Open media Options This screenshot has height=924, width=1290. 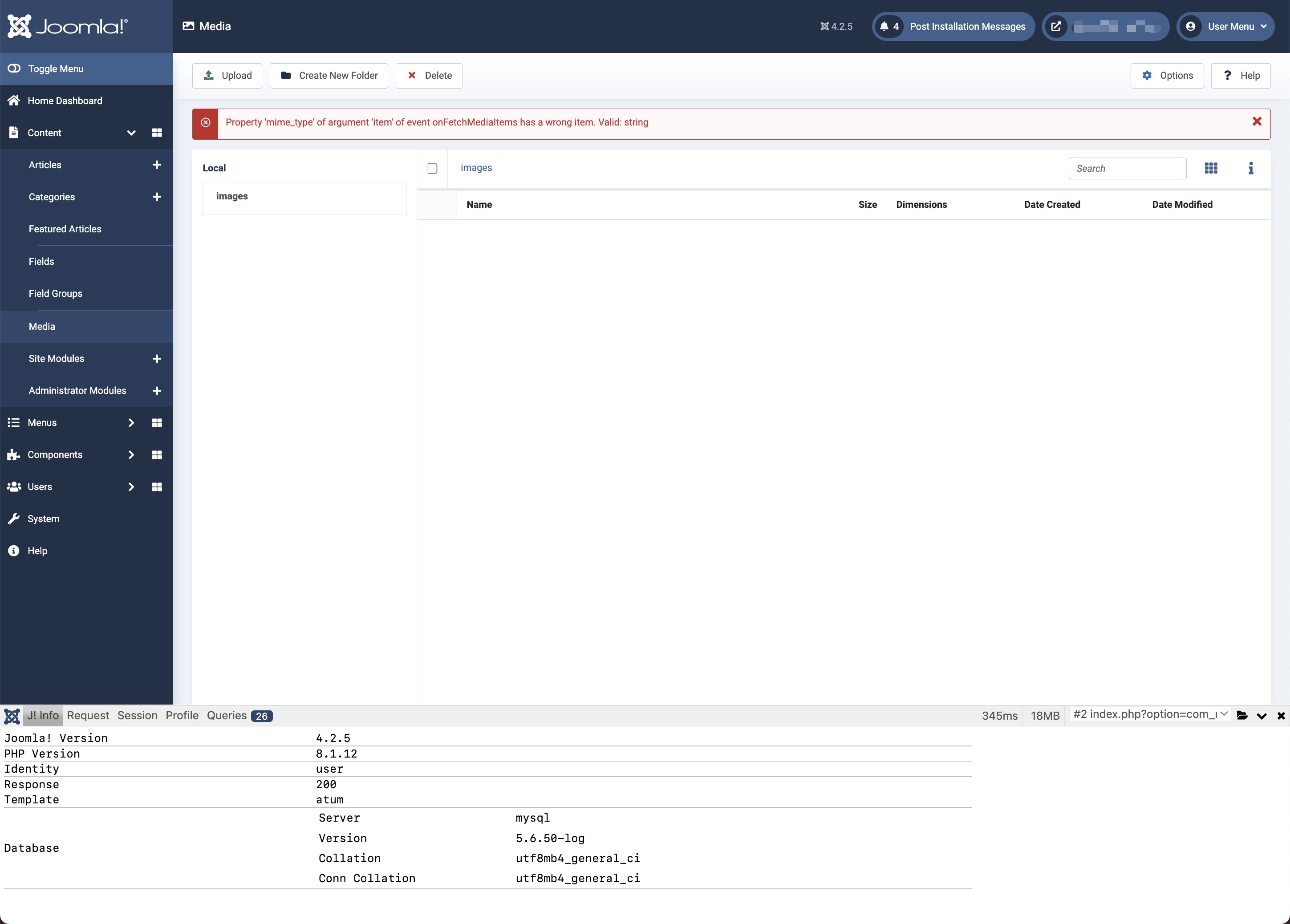pos(1167,76)
